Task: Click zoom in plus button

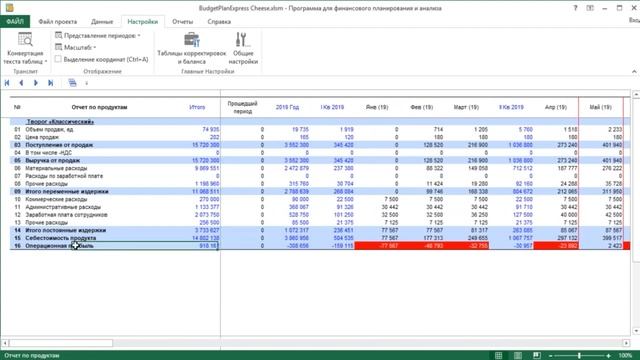Action: [x=608, y=356]
